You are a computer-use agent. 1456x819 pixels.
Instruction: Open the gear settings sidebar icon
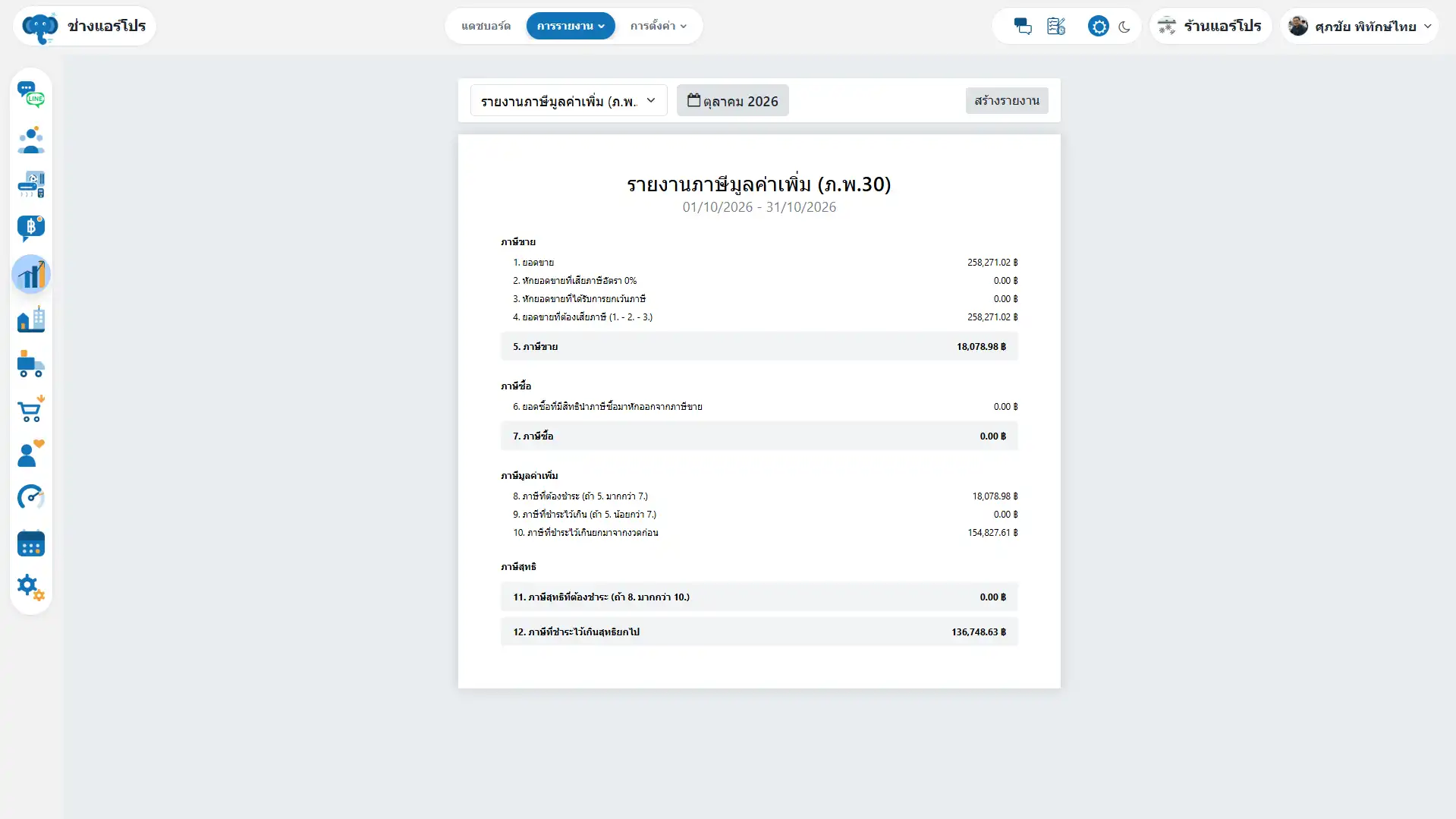point(31,587)
